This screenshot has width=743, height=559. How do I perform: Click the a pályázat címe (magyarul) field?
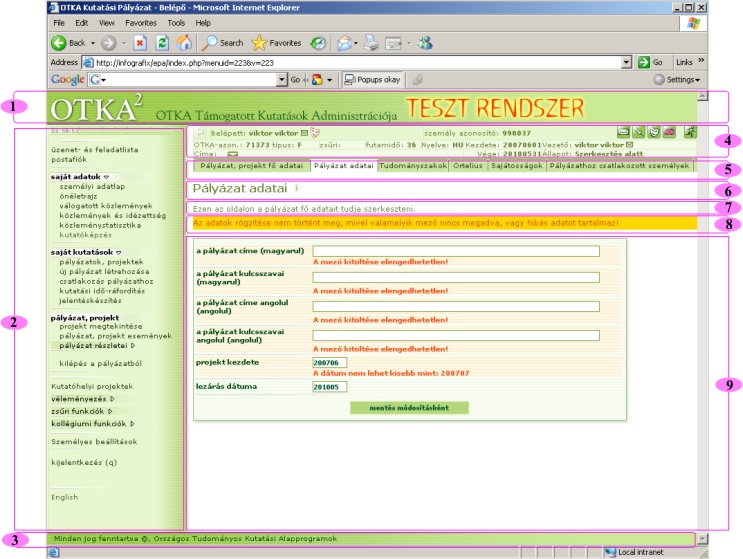456,251
